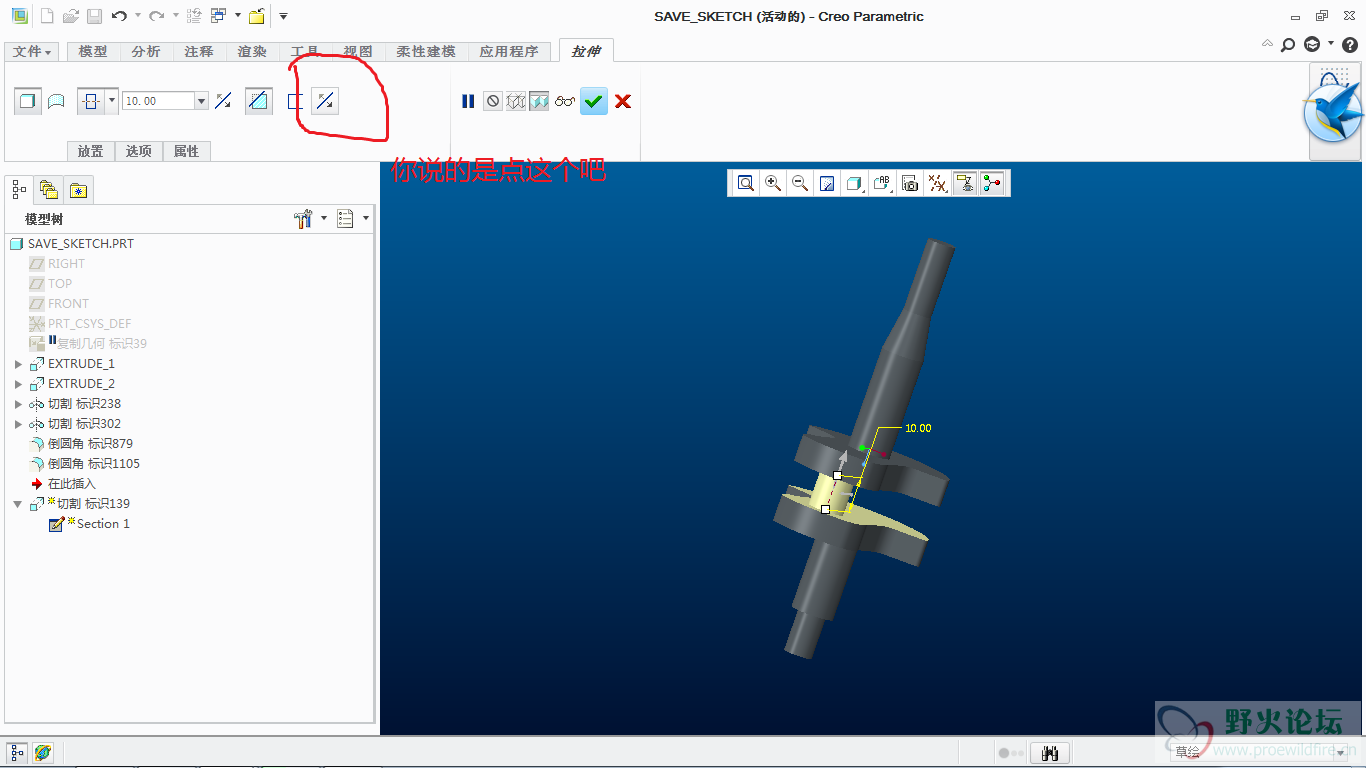Click the zoom in magnifier icon

(x=773, y=183)
